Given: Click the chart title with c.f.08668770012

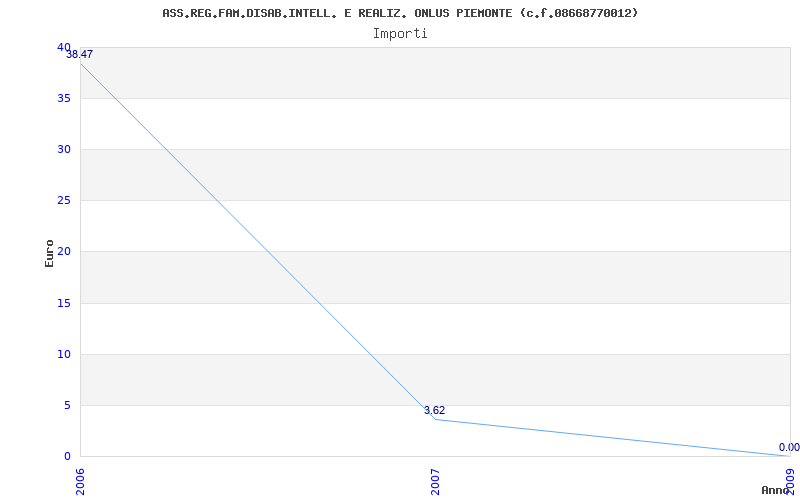Looking at the screenshot, I should pos(400,13).
